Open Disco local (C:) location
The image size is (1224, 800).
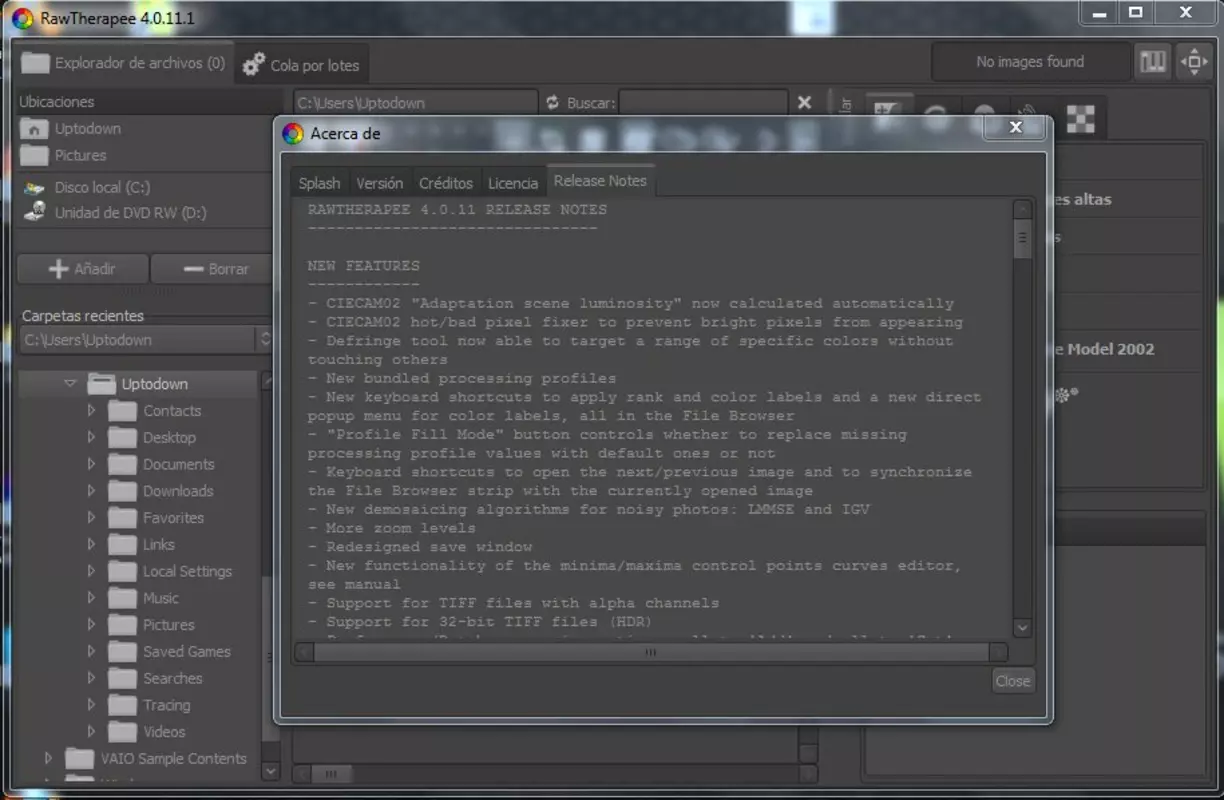[x=102, y=187]
